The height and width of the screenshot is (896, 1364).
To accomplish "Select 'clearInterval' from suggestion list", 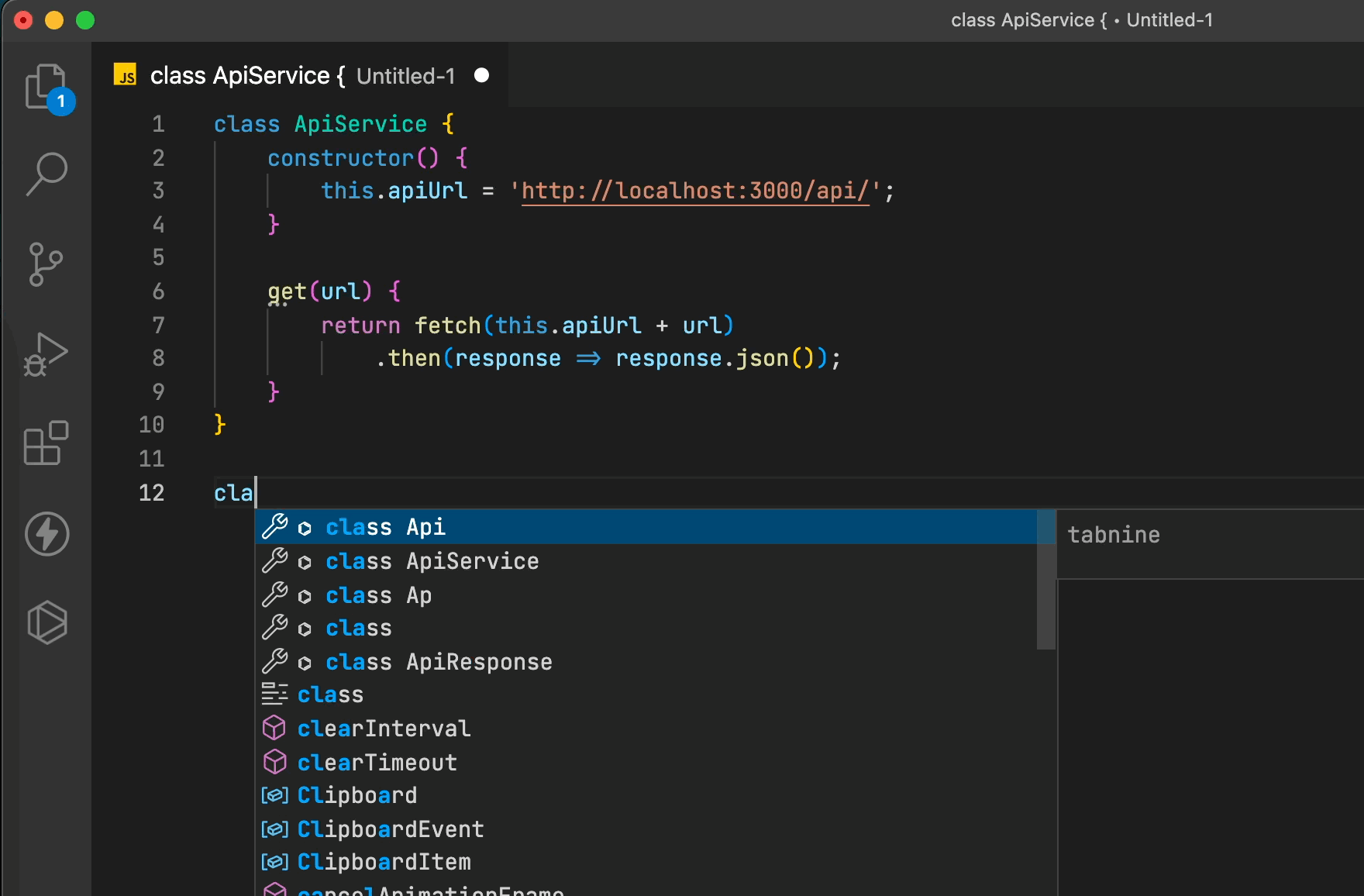I will [384, 729].
